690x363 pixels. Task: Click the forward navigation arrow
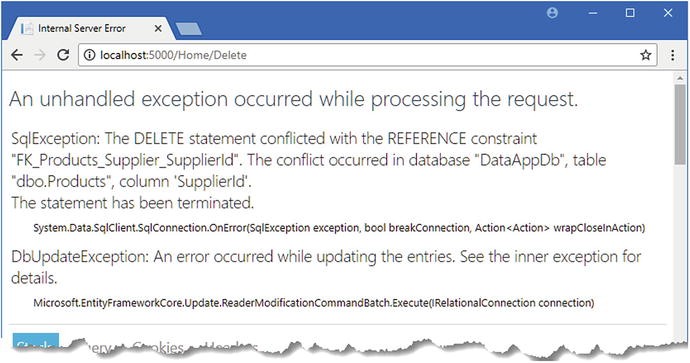point(40,55)
